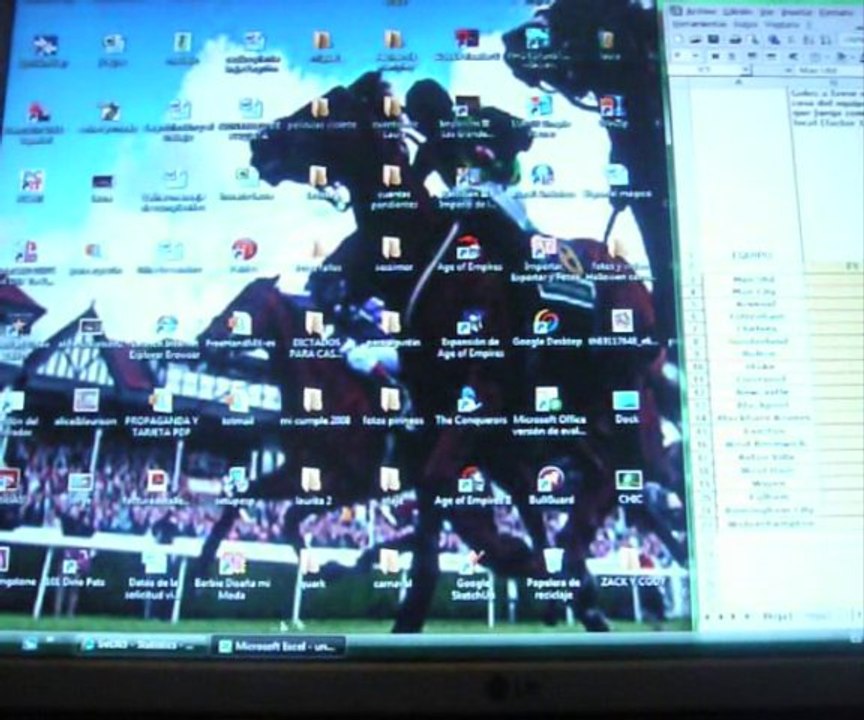Open Herramientas menu in Excel

(700, 24)
